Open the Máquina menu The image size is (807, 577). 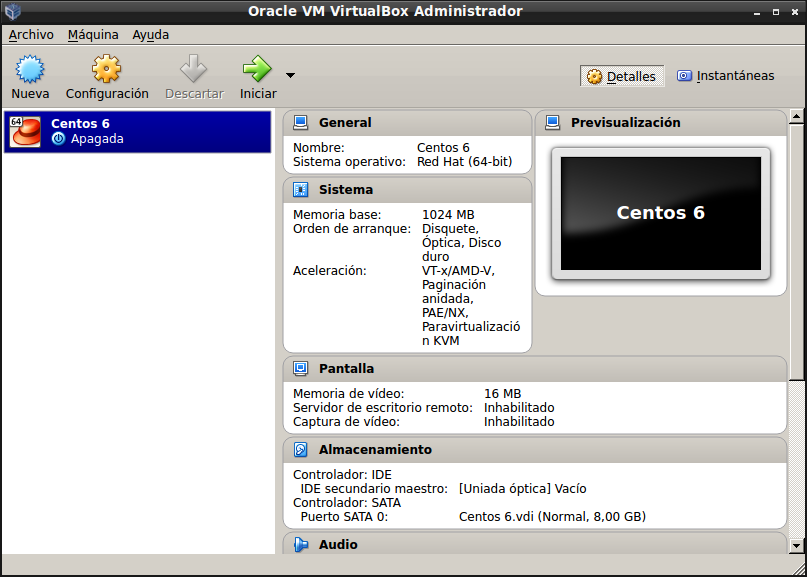tap(93, 35)
